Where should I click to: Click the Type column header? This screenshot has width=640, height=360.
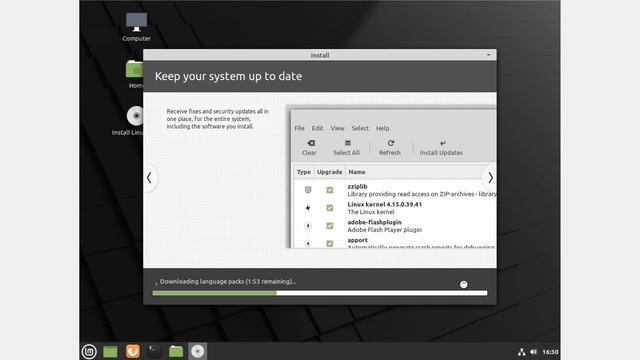[304, 172]
